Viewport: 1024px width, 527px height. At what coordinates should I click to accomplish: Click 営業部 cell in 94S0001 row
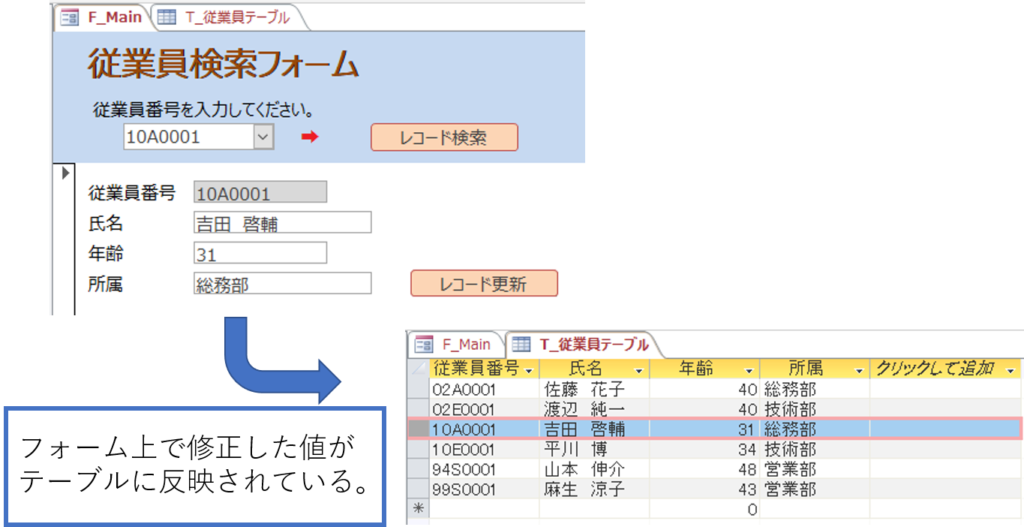[x=814, y=470]
